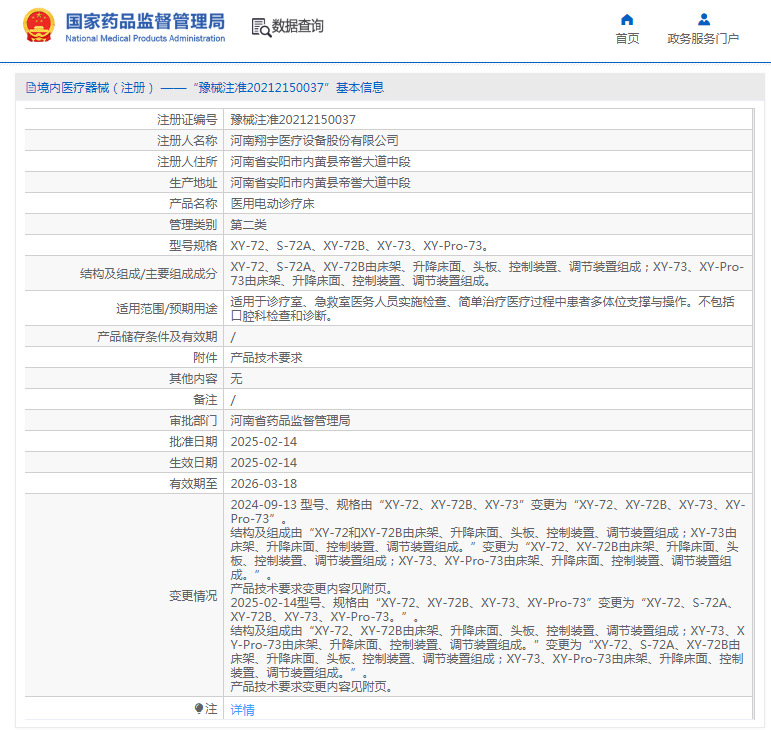Select the 河南翔宇医疗设备股份有限公司 registrant name
Screen dimensions: 771x730
(x=315, y=141)
